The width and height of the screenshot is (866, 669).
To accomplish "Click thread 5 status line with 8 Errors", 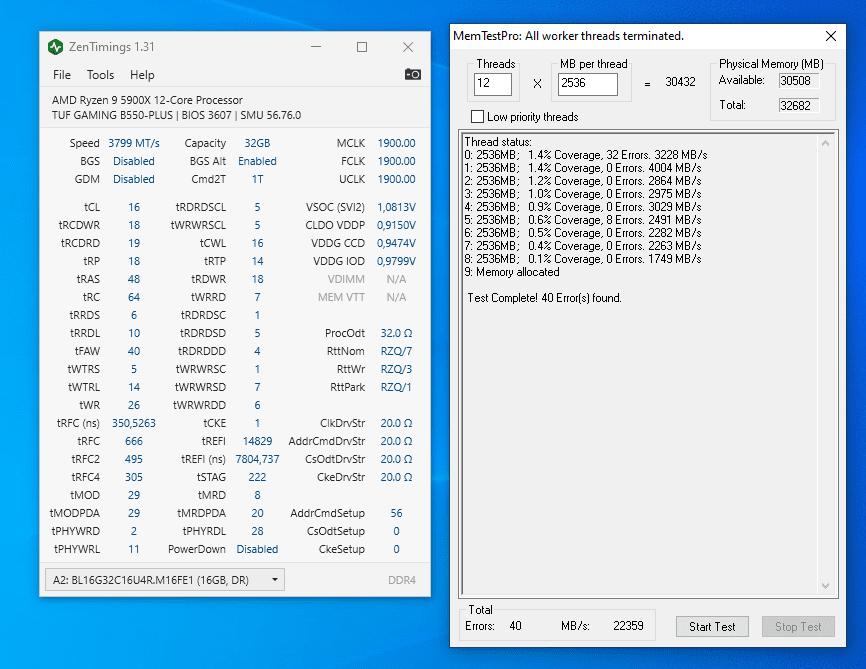I will pyautogui.click(x=583, y=220).
